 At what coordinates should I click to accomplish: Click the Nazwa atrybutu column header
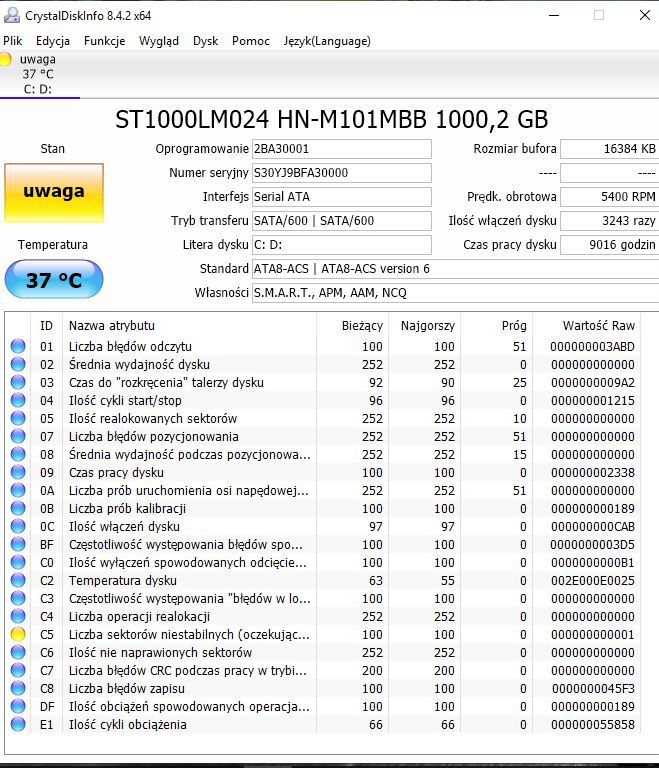point(190,326)
